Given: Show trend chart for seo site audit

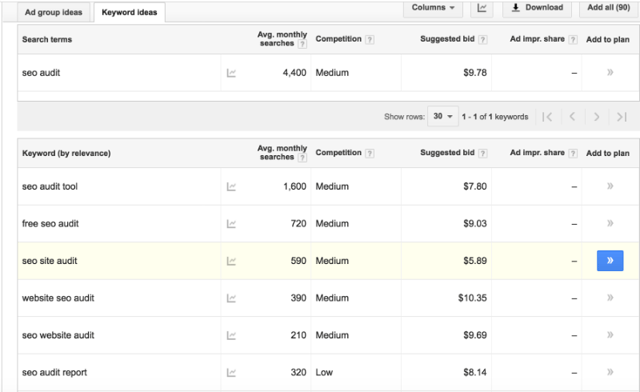Looking at the screenshot, I should click(231, 261).
